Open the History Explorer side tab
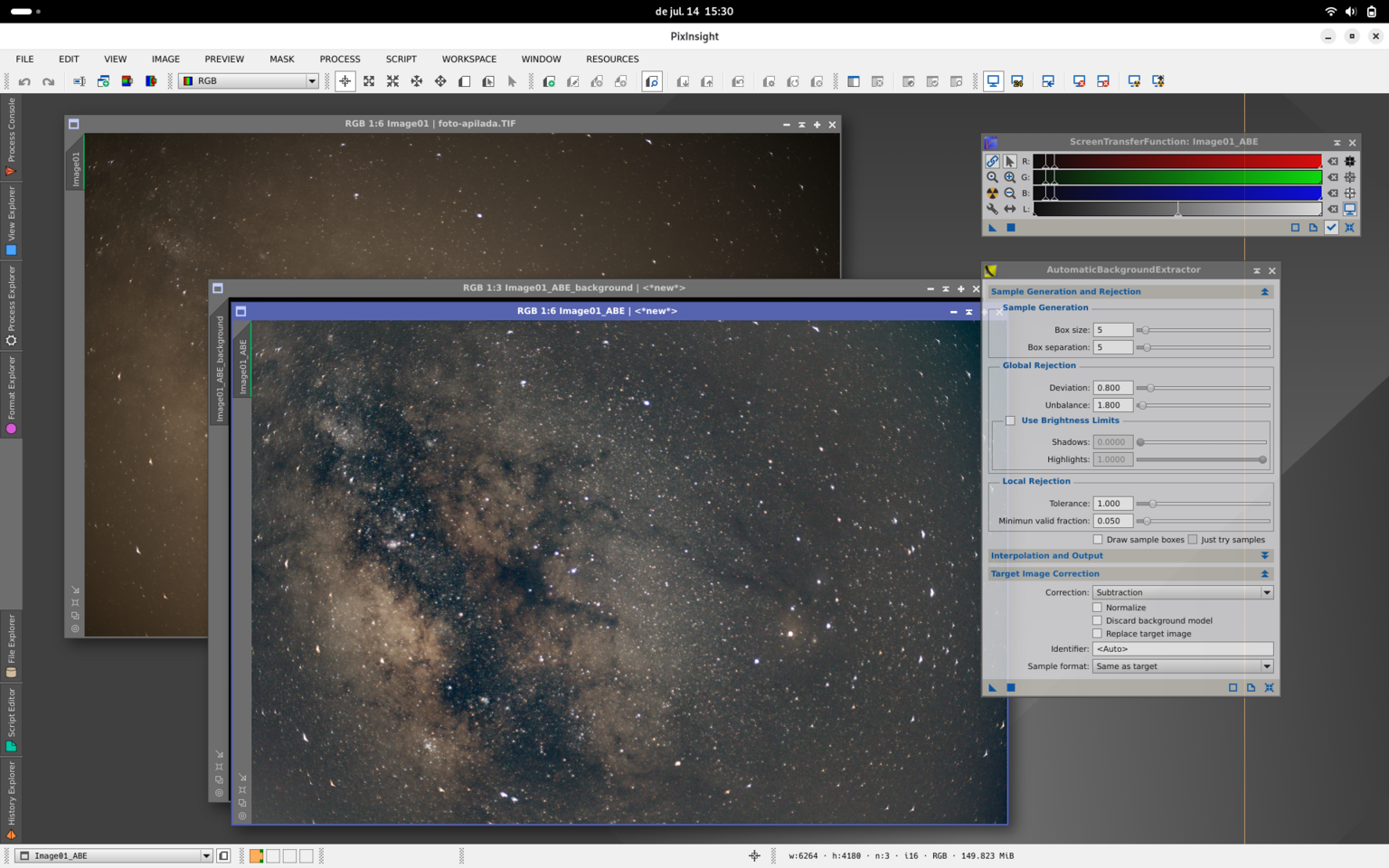Viewport: 1389px width, 868px height. 11,799
